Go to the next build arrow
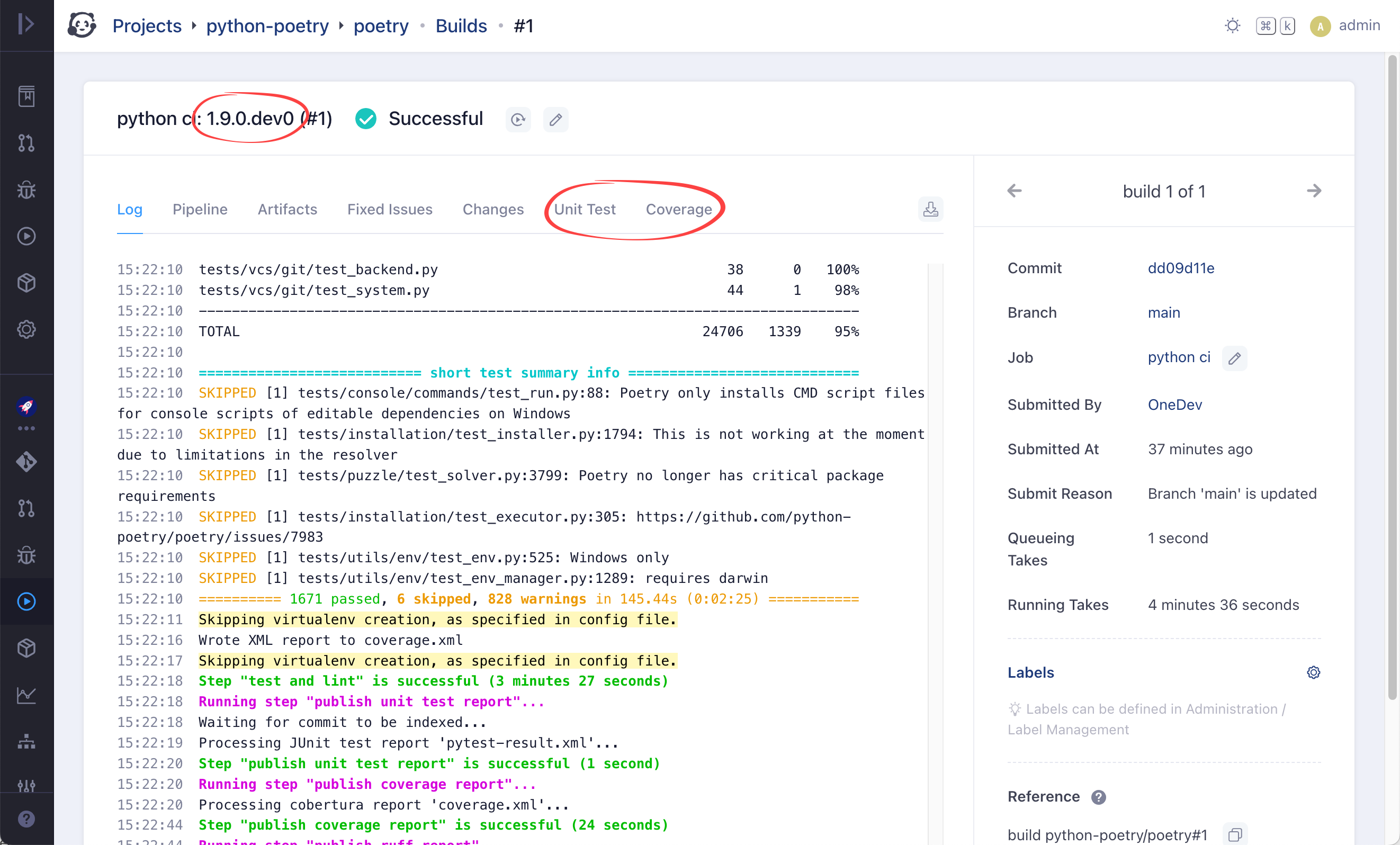1400x845 pixels. [x=1314, y=191]
